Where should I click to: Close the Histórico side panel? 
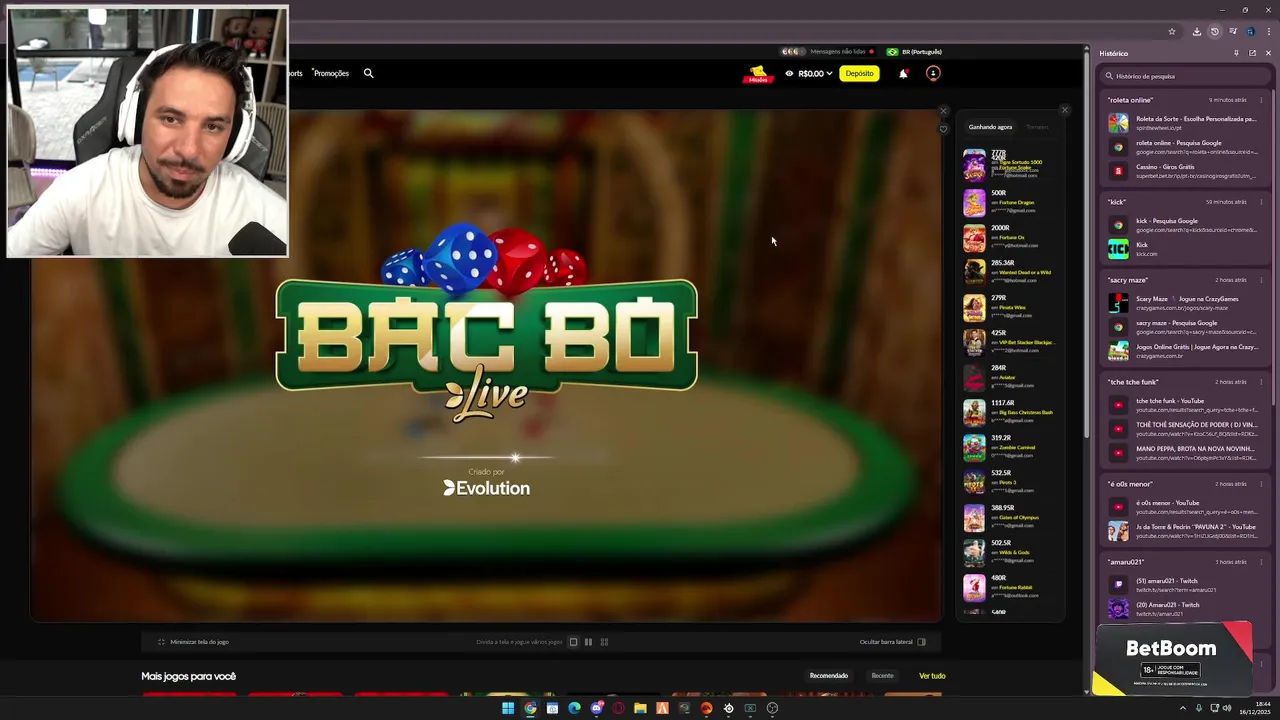point(1268,53)
